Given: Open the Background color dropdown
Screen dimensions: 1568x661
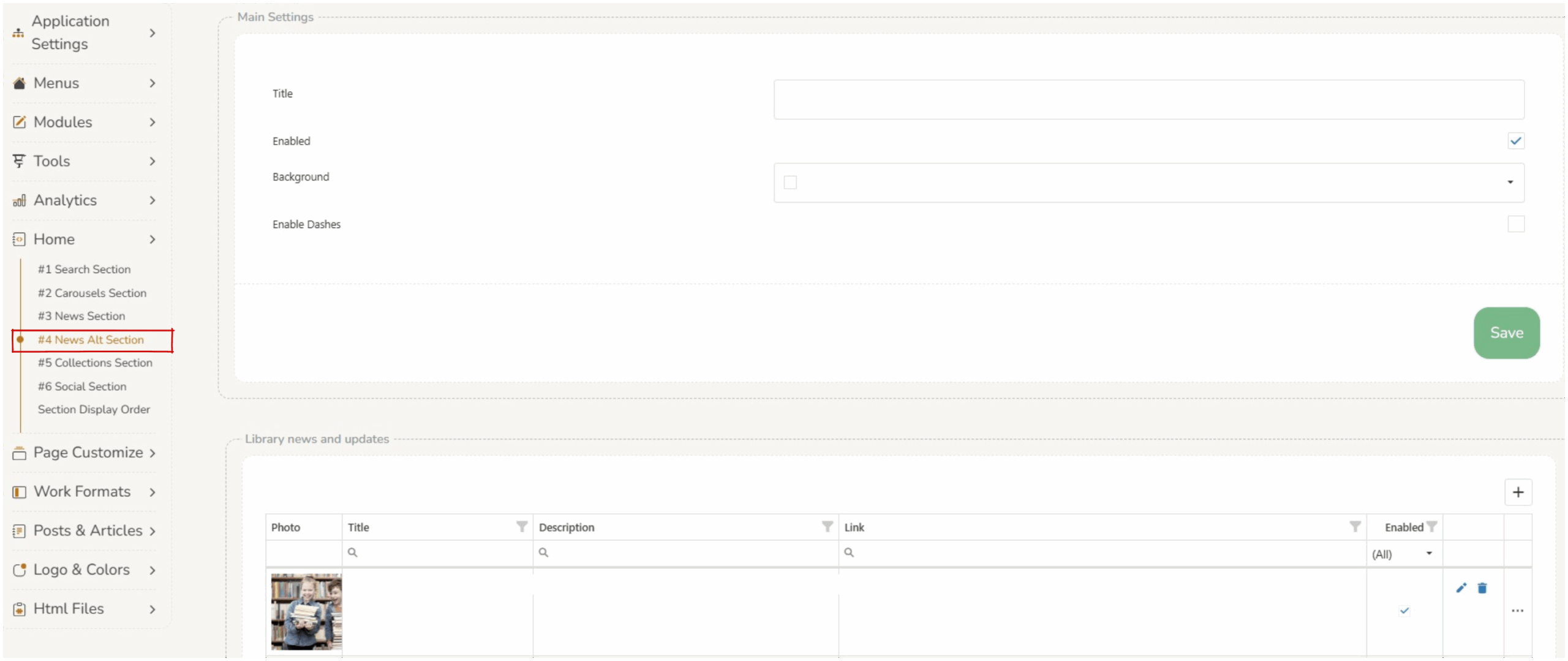Looking at the screenshot, I should coord(1510,183).
